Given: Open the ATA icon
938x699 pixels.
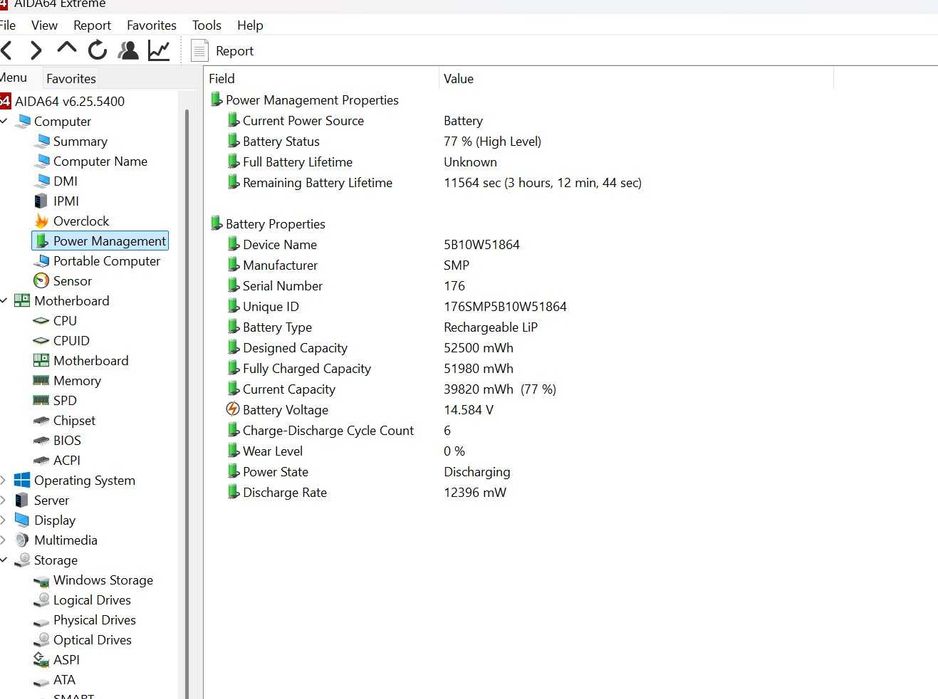Looking at the screenshot, I should click(x=41, y=680).
